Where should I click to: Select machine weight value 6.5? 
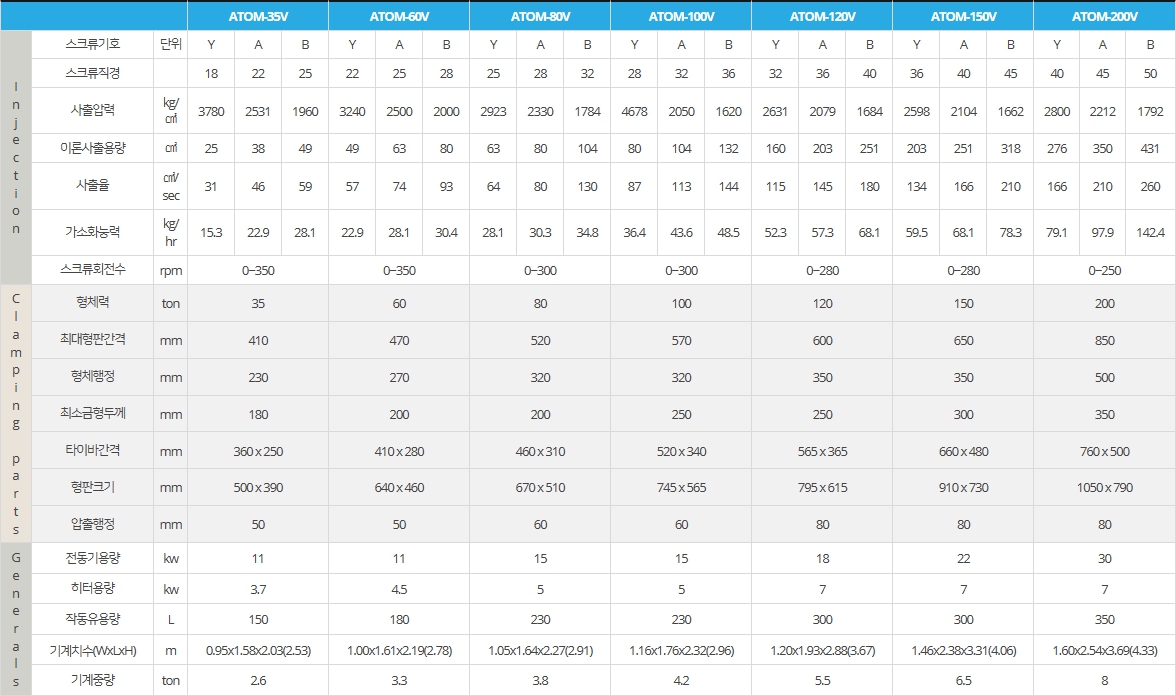[x=963, y=680]
